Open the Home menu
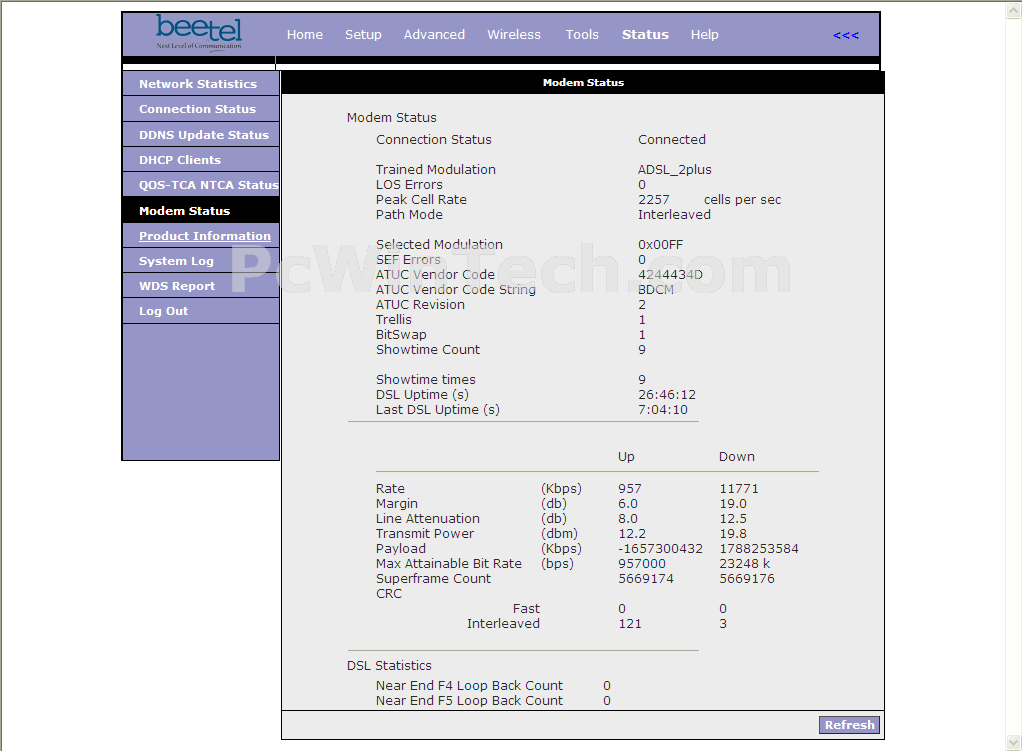Viewport: 1022px width, 751px height. [x=304, y=35]
